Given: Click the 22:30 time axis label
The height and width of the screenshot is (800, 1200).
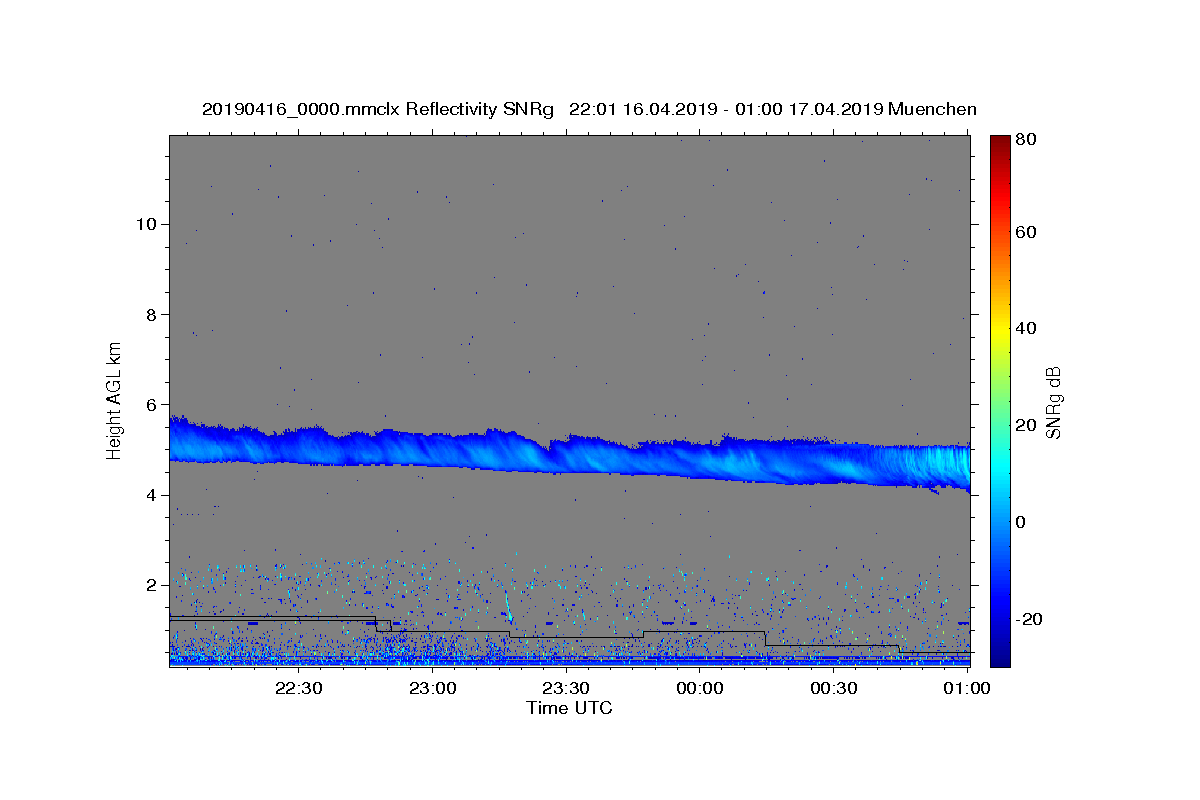Looking at the screenshot, I should pos(299,688).
